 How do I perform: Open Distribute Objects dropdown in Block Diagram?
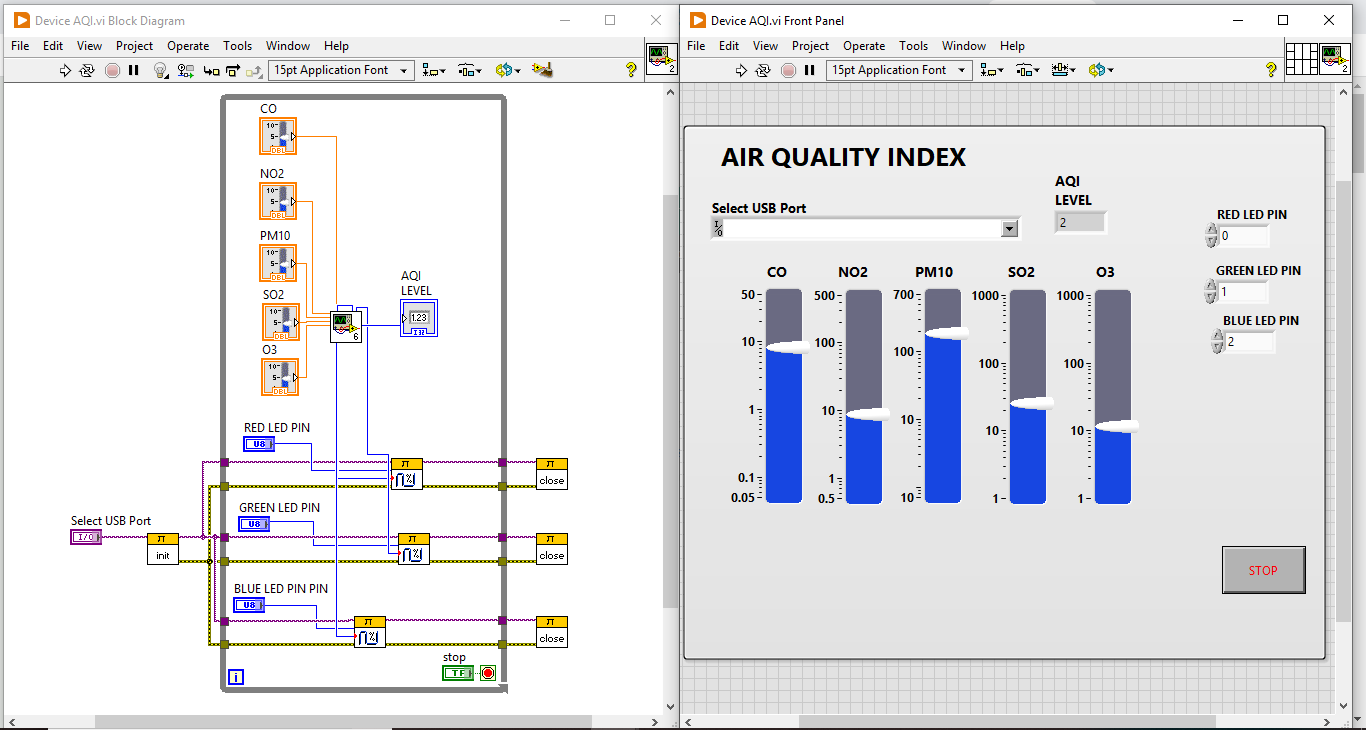pyautogui.click(x=470, y=70)
